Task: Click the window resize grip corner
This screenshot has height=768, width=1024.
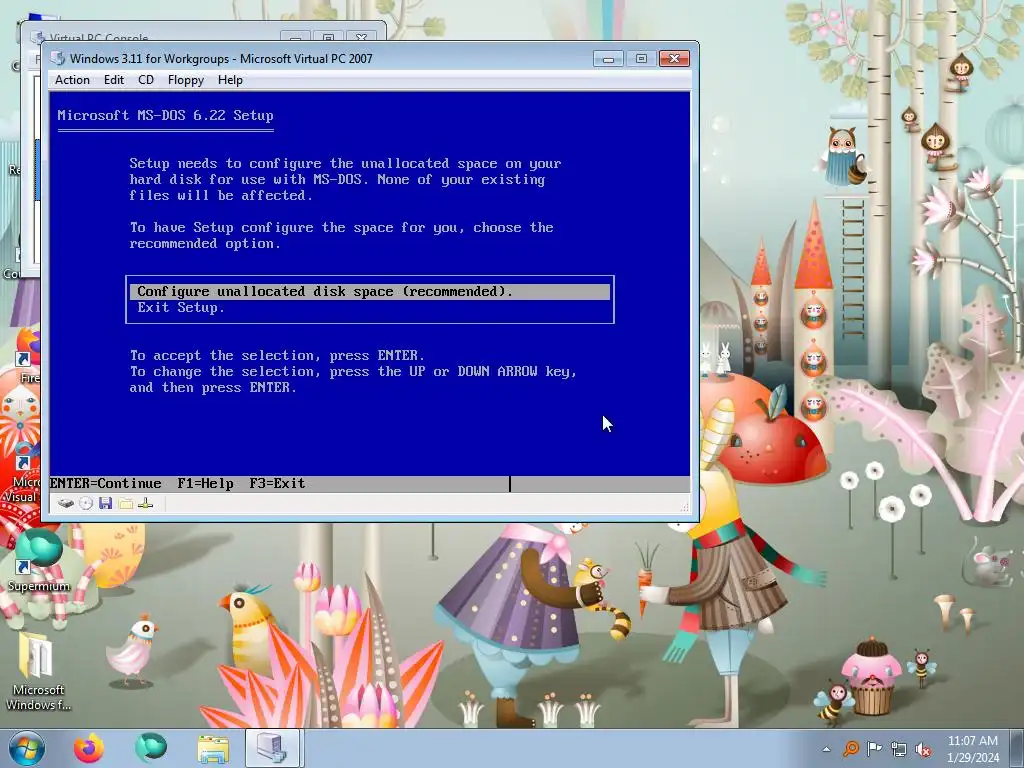Action: [x=684, y=506]
